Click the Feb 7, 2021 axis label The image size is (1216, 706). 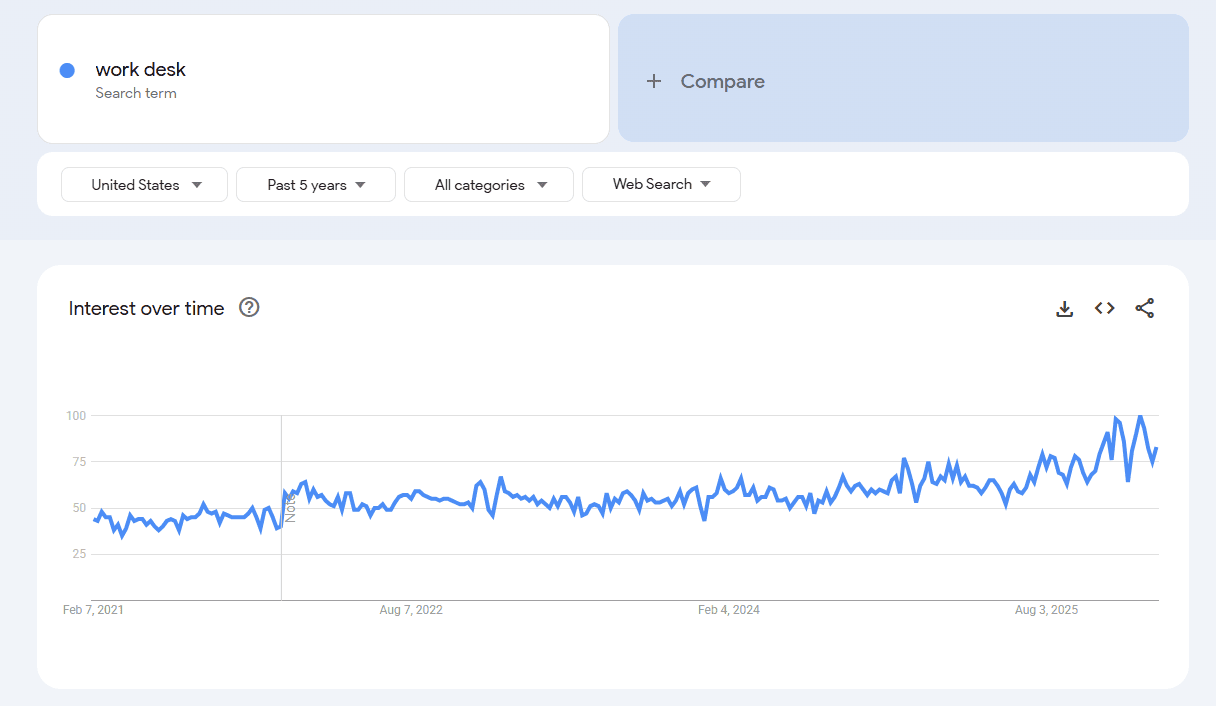click(x=93, y=609)
